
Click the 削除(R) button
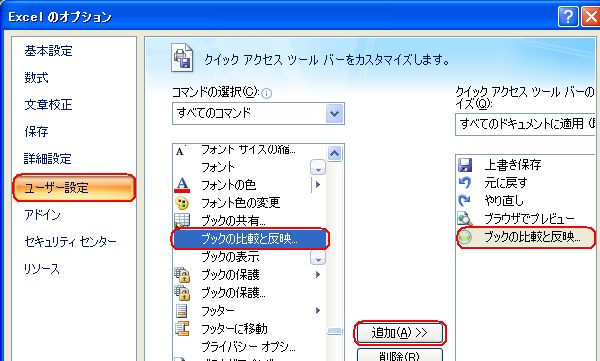(399, 355)
